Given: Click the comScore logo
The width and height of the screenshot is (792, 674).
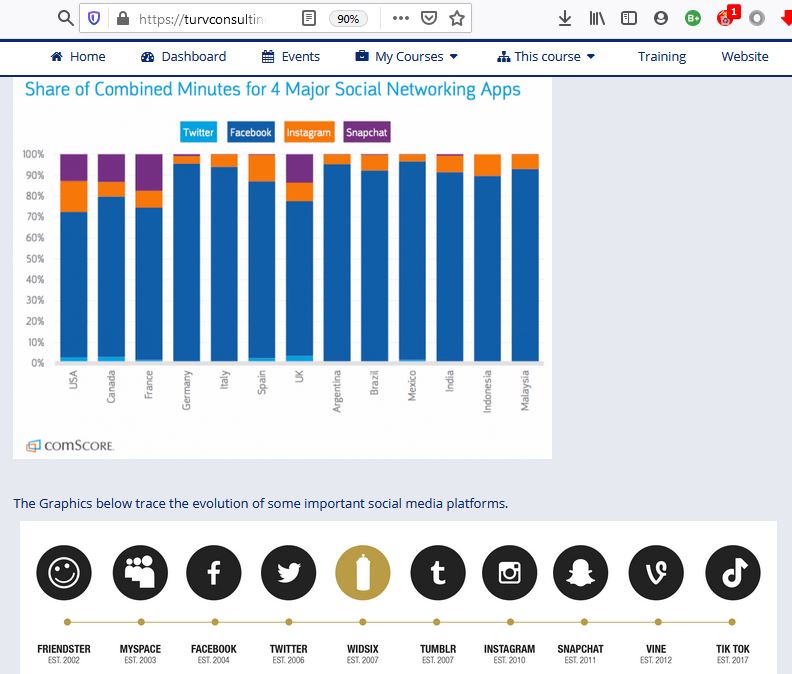Looking at the screenshot, I should [x=70, y=446].
